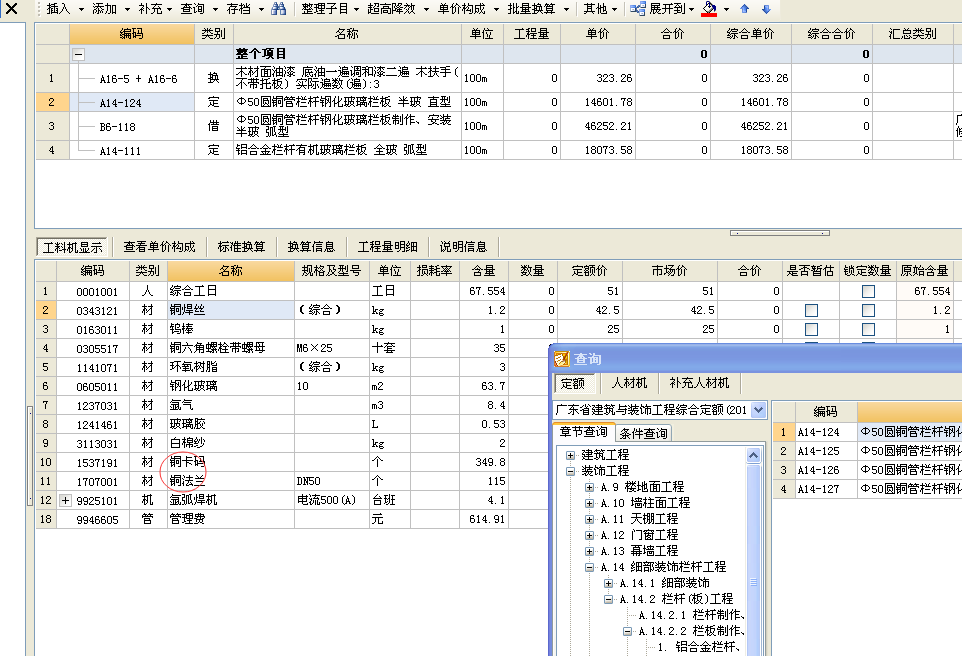Toggle 锁定数量 checkbox for 钨棒 row
This screenshot has height=656, width=962.
[868, 330]
